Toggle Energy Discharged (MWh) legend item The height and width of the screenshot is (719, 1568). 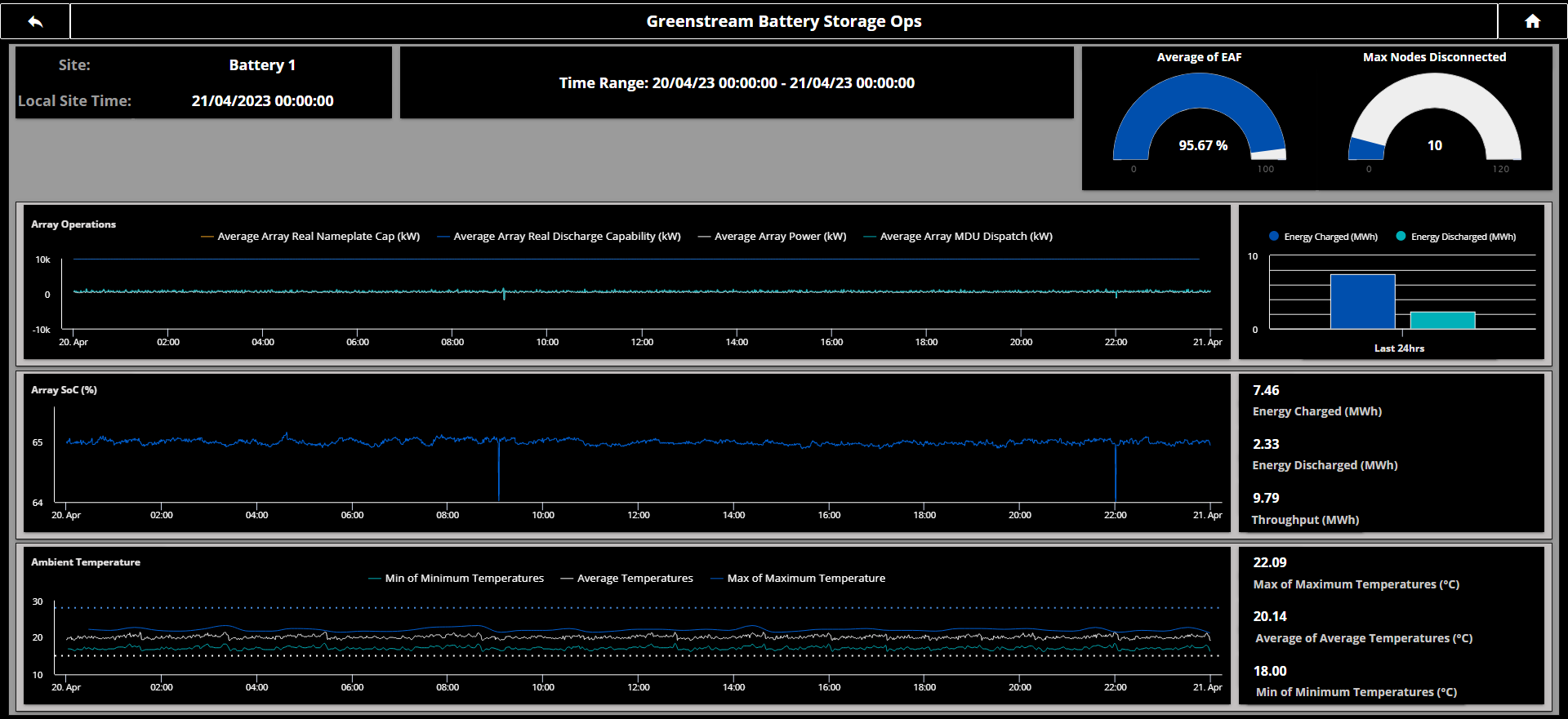[x=1456, y=237]
